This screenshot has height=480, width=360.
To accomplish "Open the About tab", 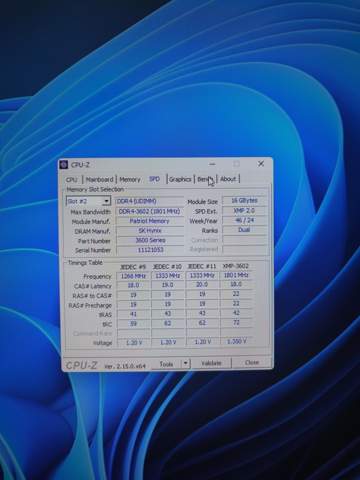I will [228, 179].
